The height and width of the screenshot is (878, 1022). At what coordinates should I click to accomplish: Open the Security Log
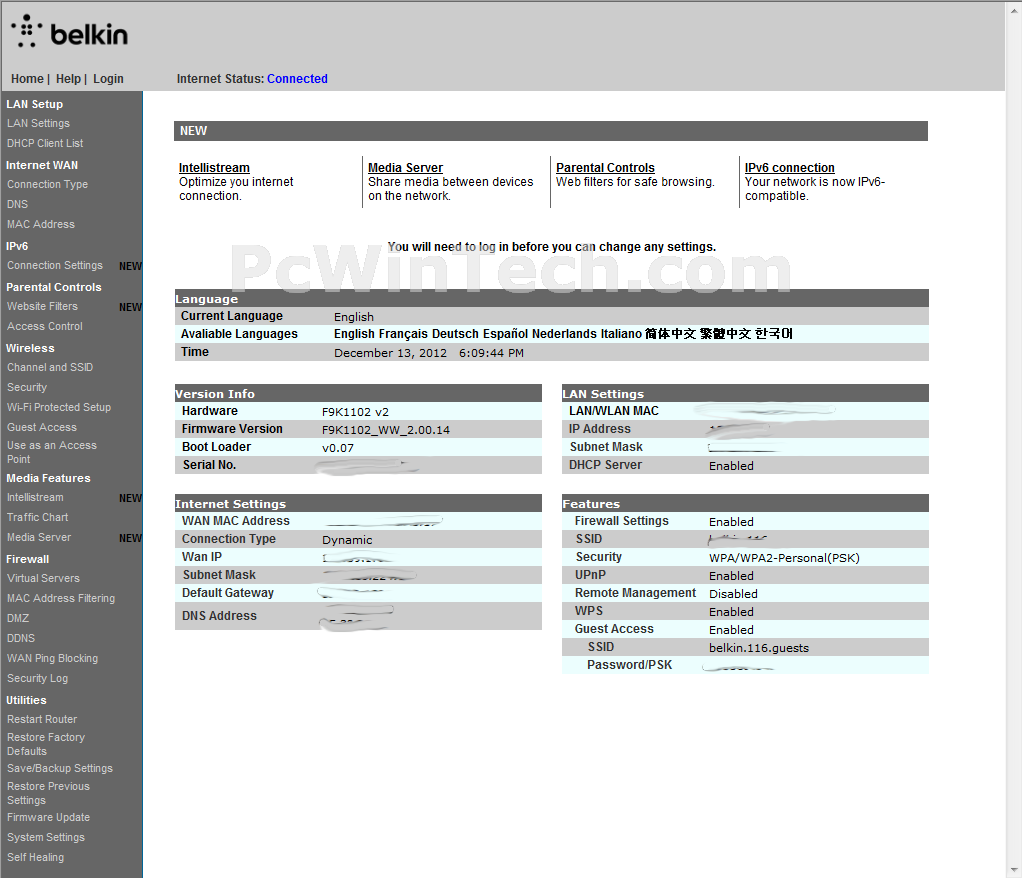37,679
